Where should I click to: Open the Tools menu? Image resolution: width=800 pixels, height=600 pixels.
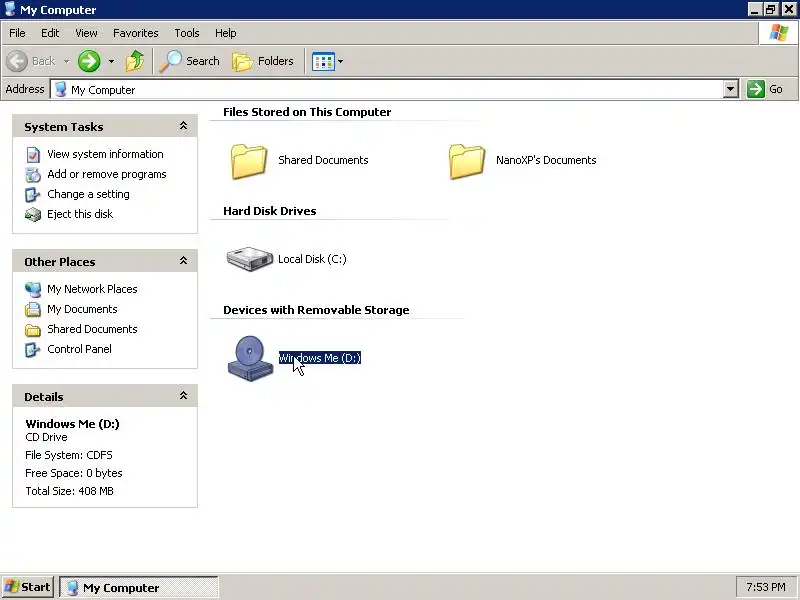coord(187,33)
